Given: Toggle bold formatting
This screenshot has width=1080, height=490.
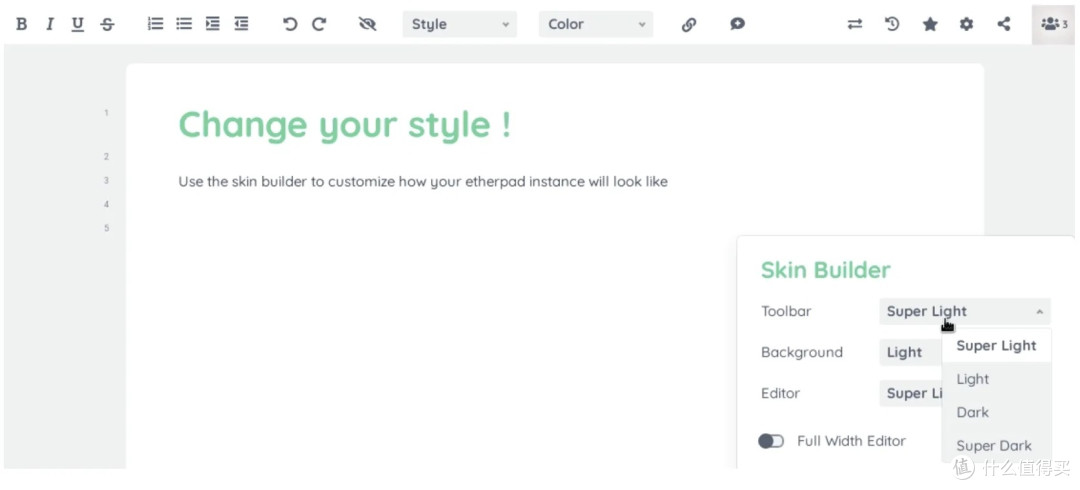Looking at the screenshot, I should click(22, 24).
